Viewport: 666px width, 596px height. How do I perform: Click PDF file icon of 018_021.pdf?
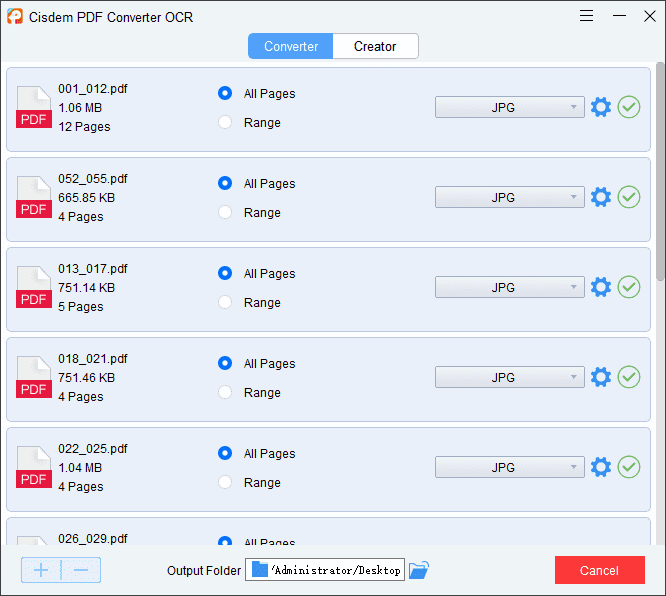34,377
